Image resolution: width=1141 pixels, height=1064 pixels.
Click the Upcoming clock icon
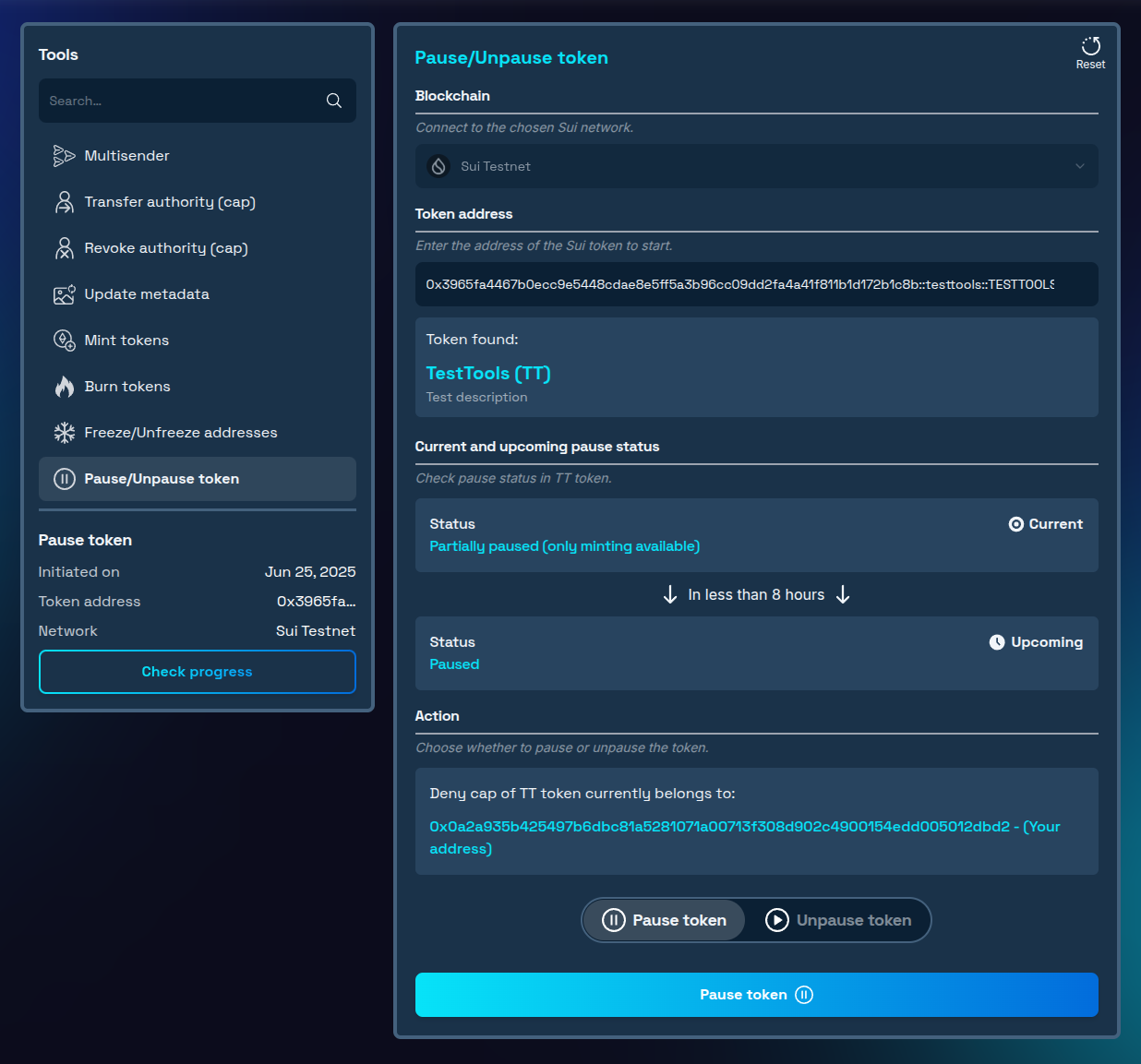pos(997,642)
